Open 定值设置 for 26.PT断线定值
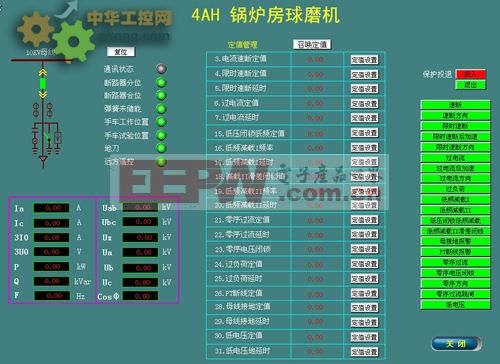 [x=364, y=293]
